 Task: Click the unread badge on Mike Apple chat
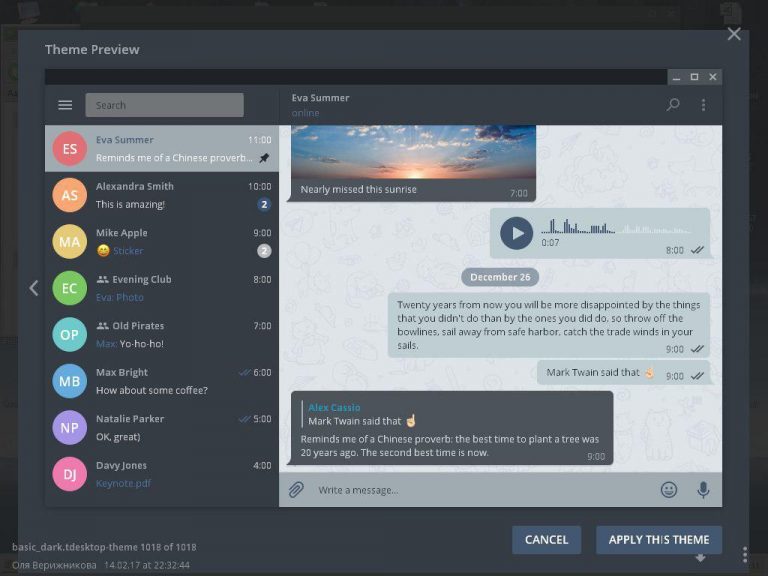point(264,251)
